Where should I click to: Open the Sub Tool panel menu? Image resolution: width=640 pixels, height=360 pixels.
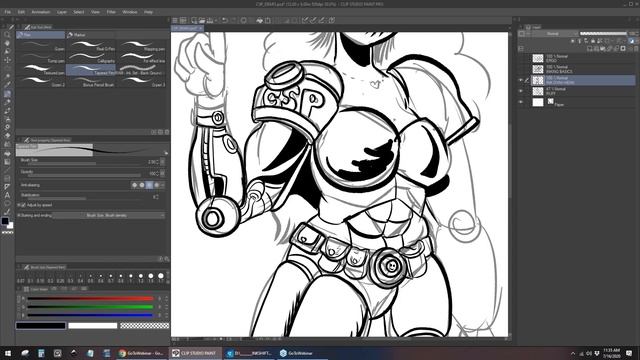click(19, 27)
